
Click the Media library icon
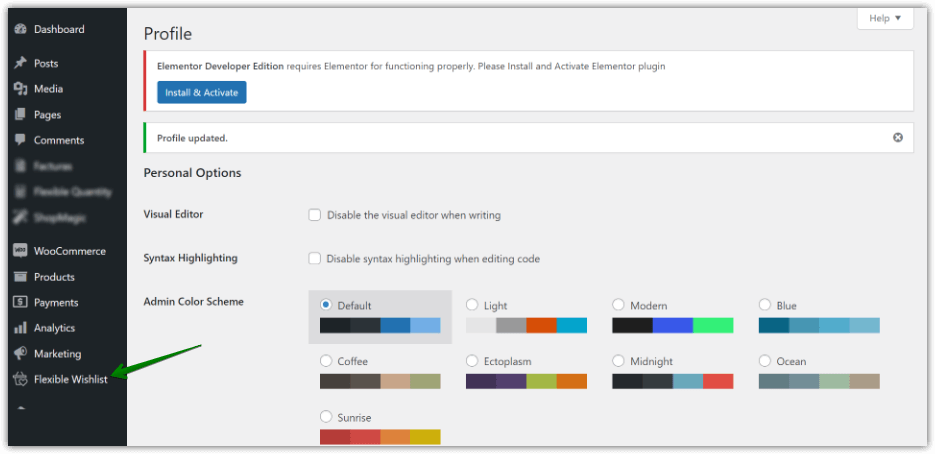20,89
